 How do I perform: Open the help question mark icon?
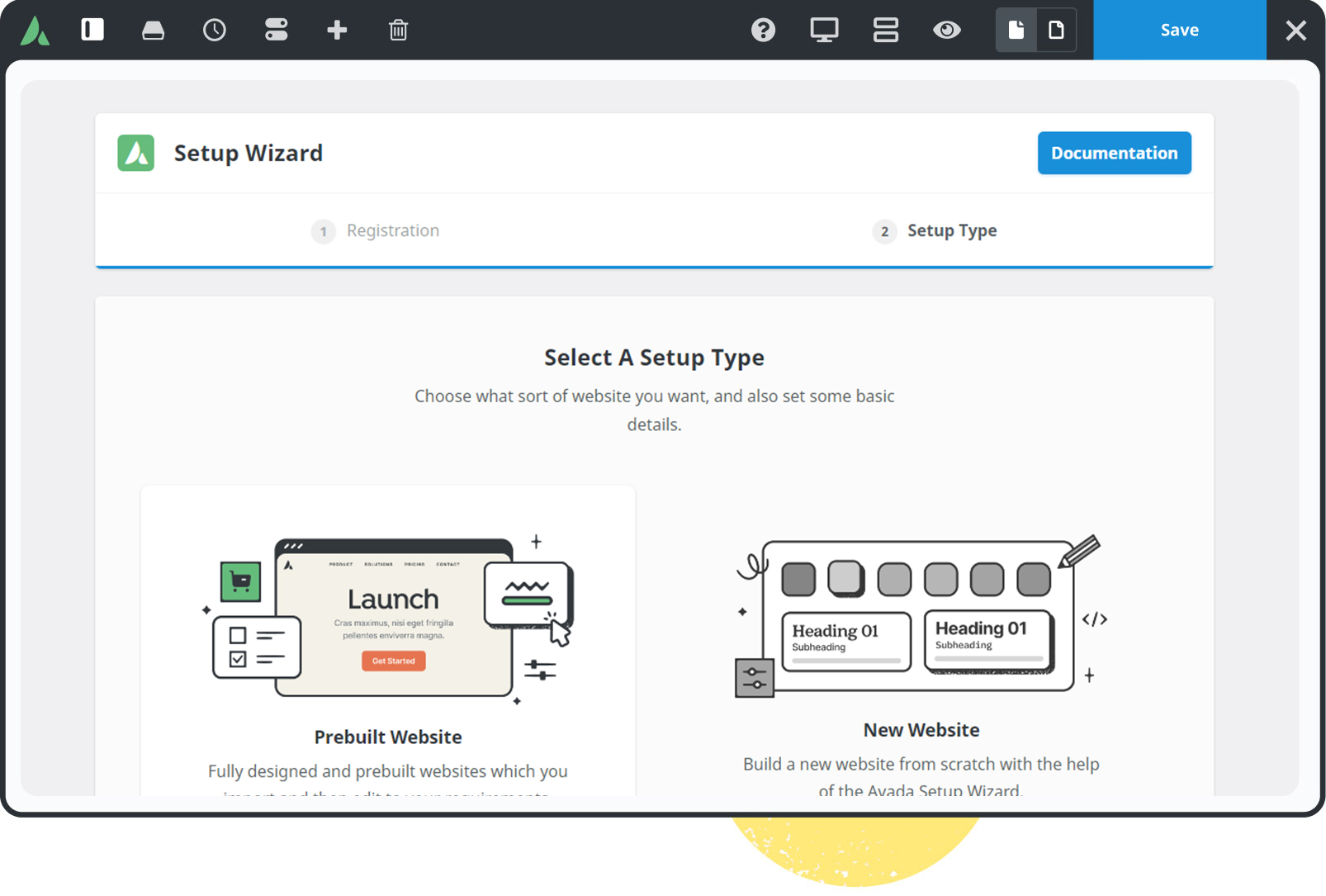coord(763,31)
